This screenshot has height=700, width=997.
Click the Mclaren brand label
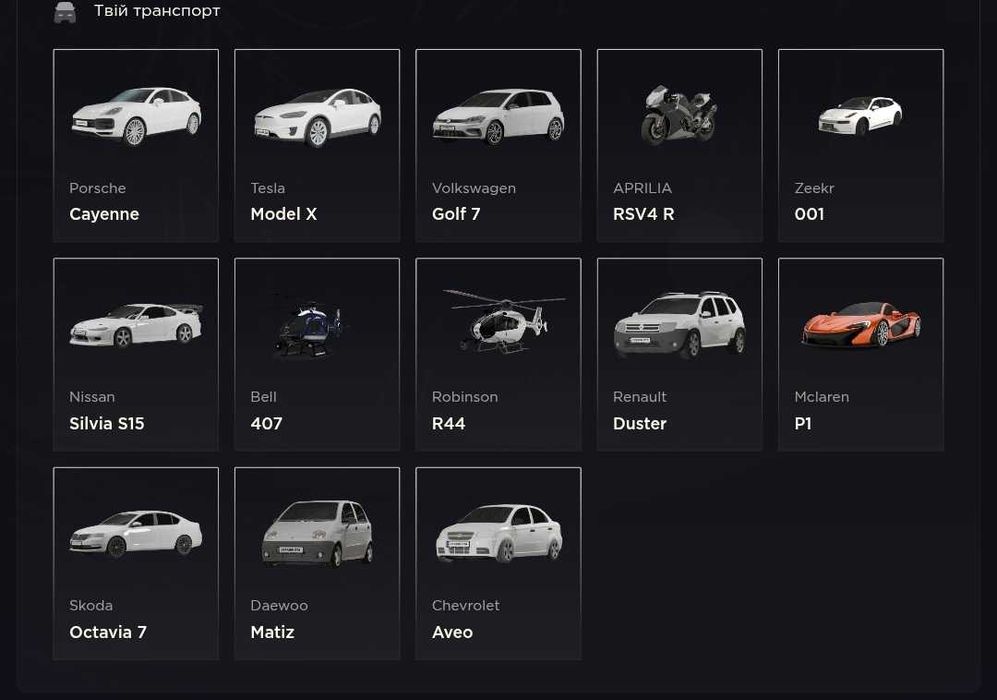click(x=822, y=397)
